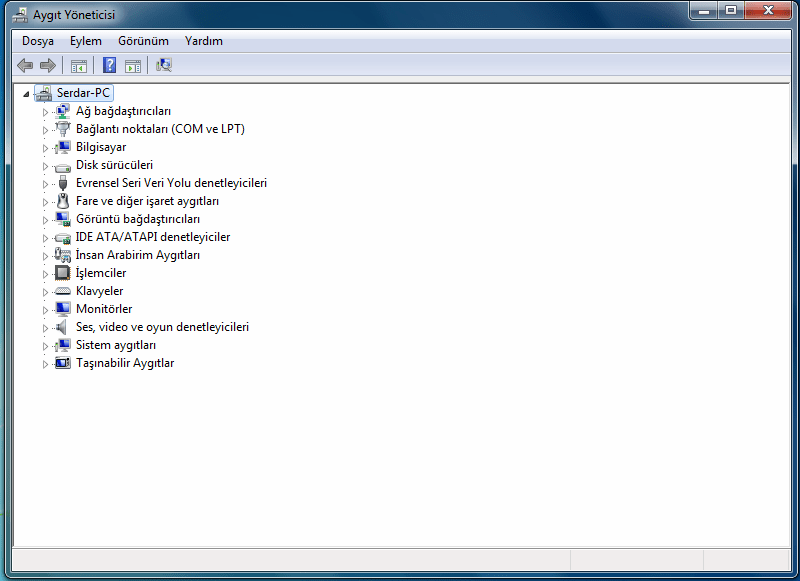Show or hide console tree toolbar icon
This screenshot has width=800, height=581.
tap(79, 66)
